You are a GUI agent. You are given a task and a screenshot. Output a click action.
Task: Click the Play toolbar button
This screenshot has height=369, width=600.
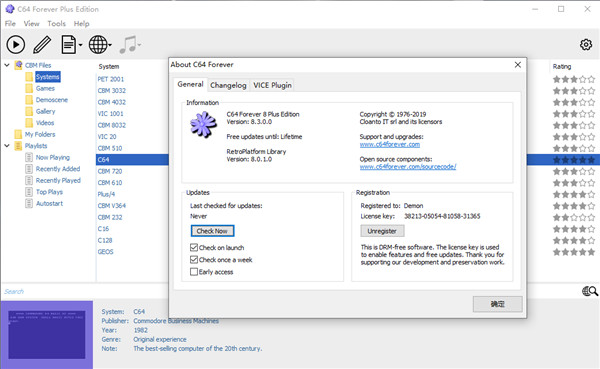pyautogui.click(x=16, y=45)
